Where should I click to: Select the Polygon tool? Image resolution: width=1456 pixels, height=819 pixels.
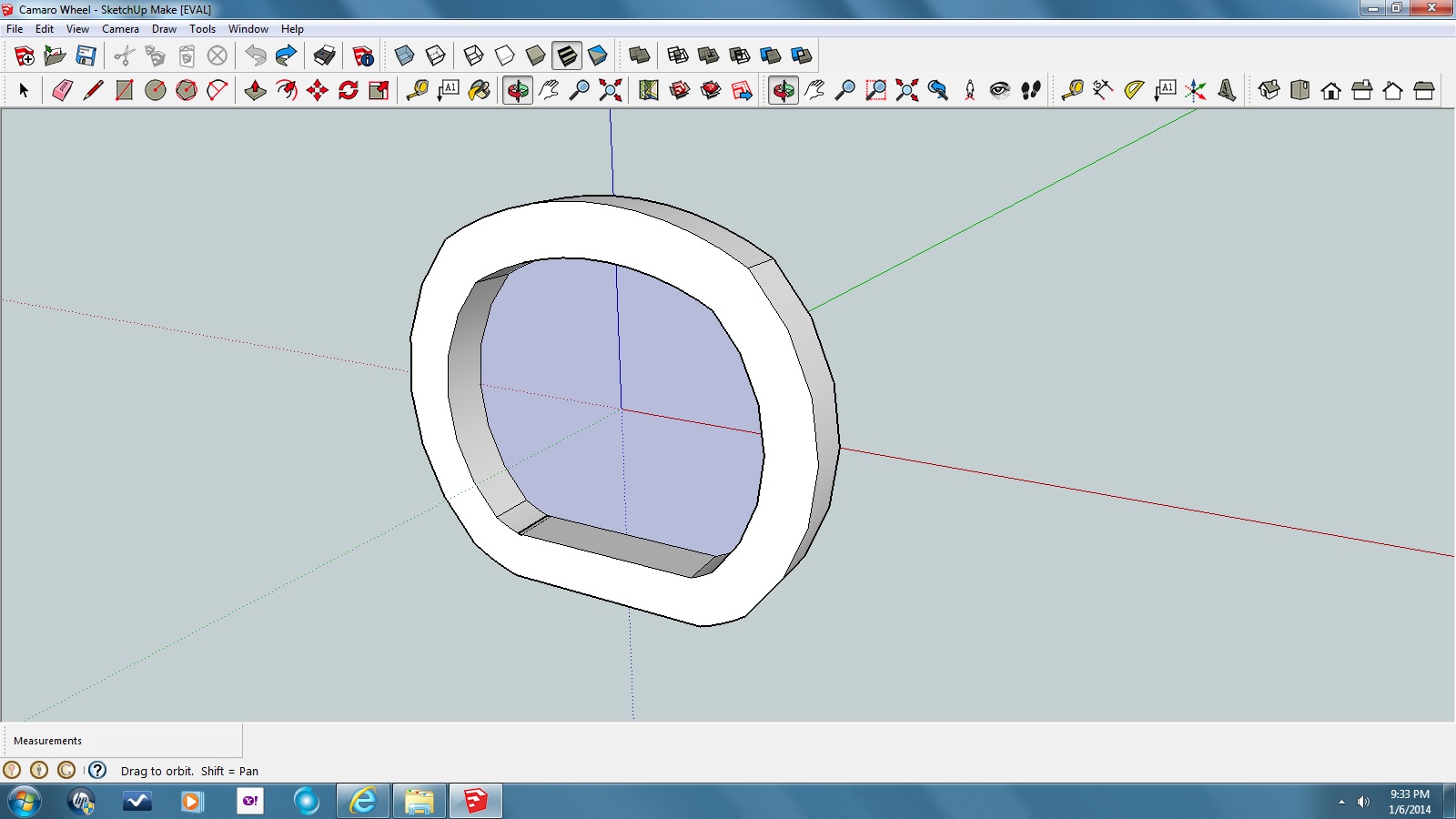187,90
